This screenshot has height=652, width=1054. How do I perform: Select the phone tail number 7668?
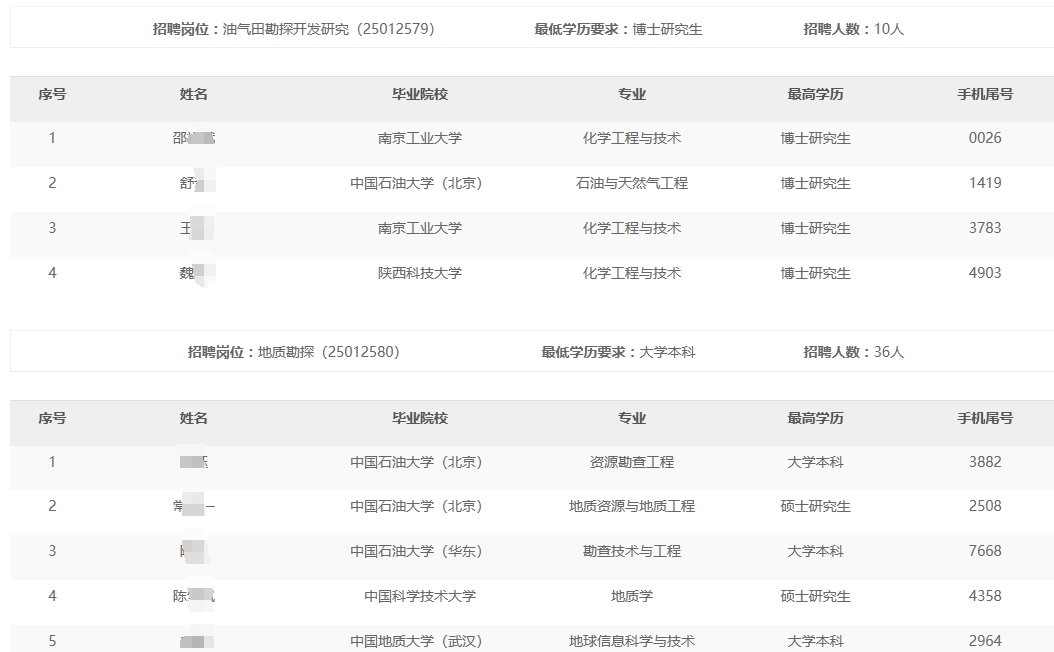985,551
